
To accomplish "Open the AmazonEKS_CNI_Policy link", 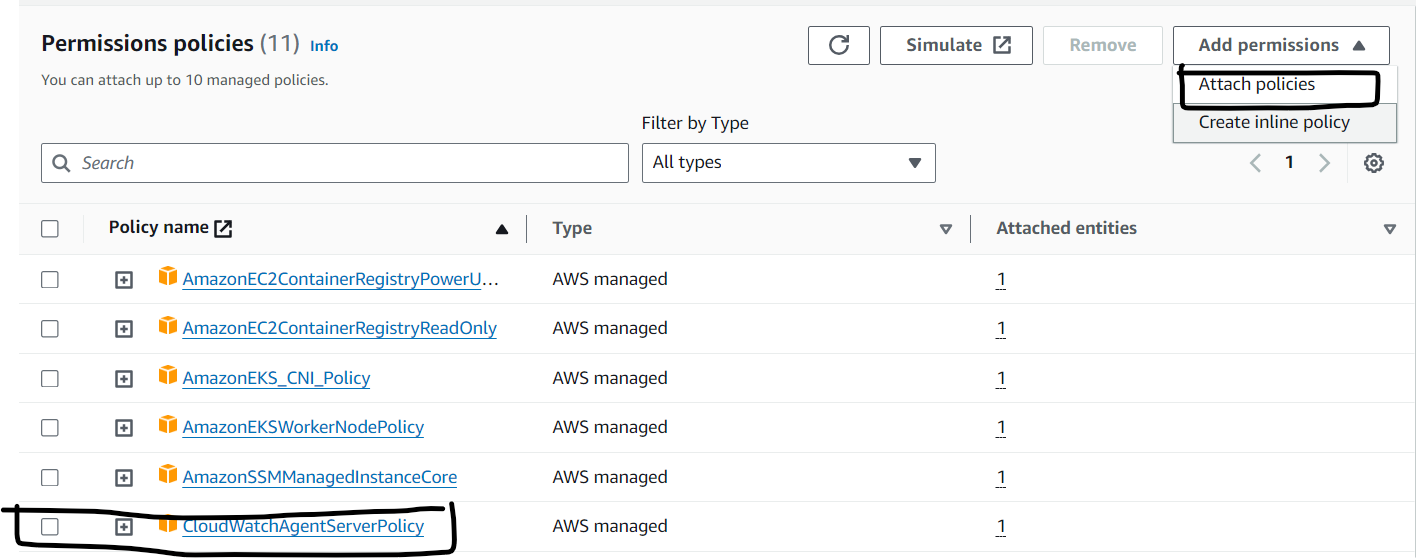I will pos(277,379).
